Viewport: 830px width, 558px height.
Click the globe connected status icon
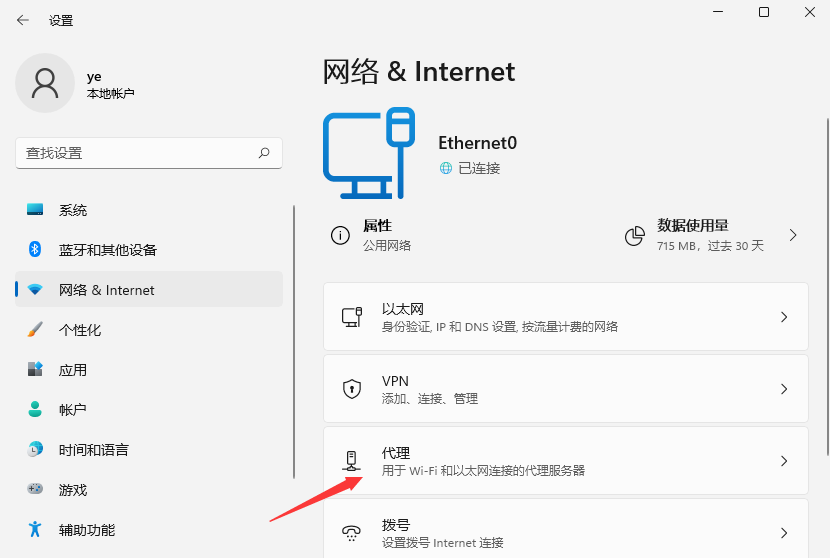(x=446, y=168)
